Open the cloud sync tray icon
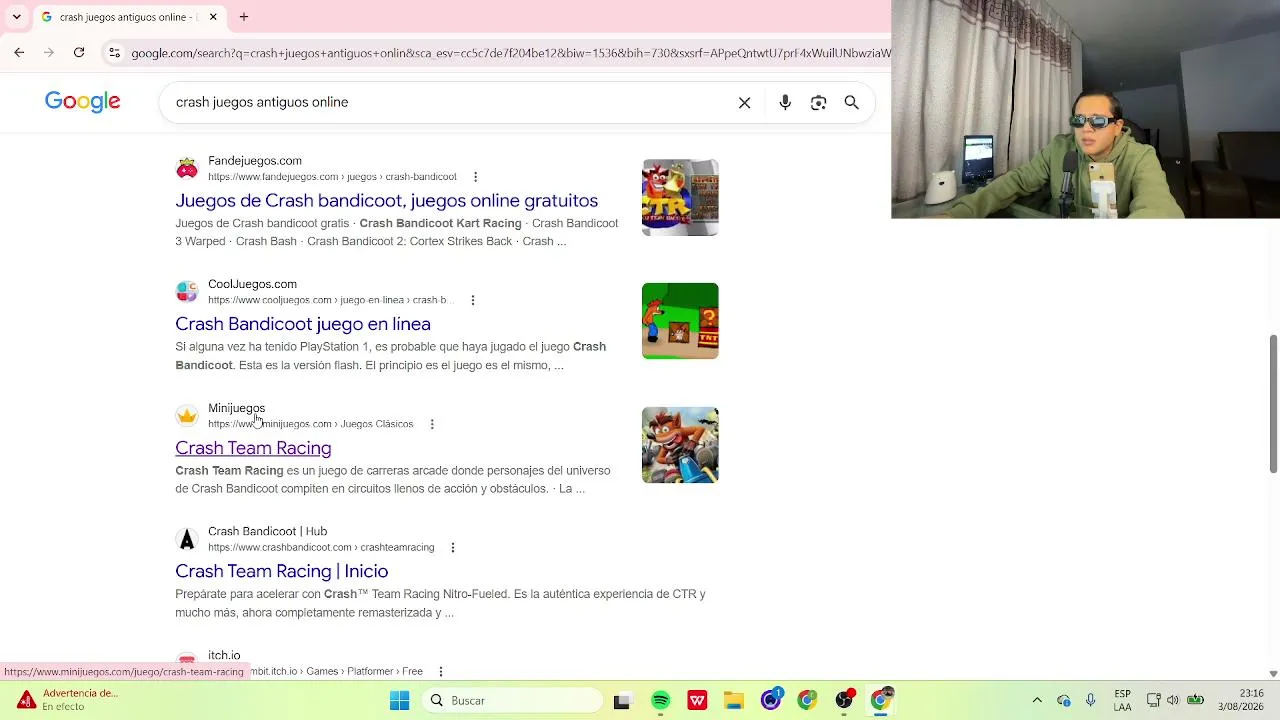 click(1064, 700)
